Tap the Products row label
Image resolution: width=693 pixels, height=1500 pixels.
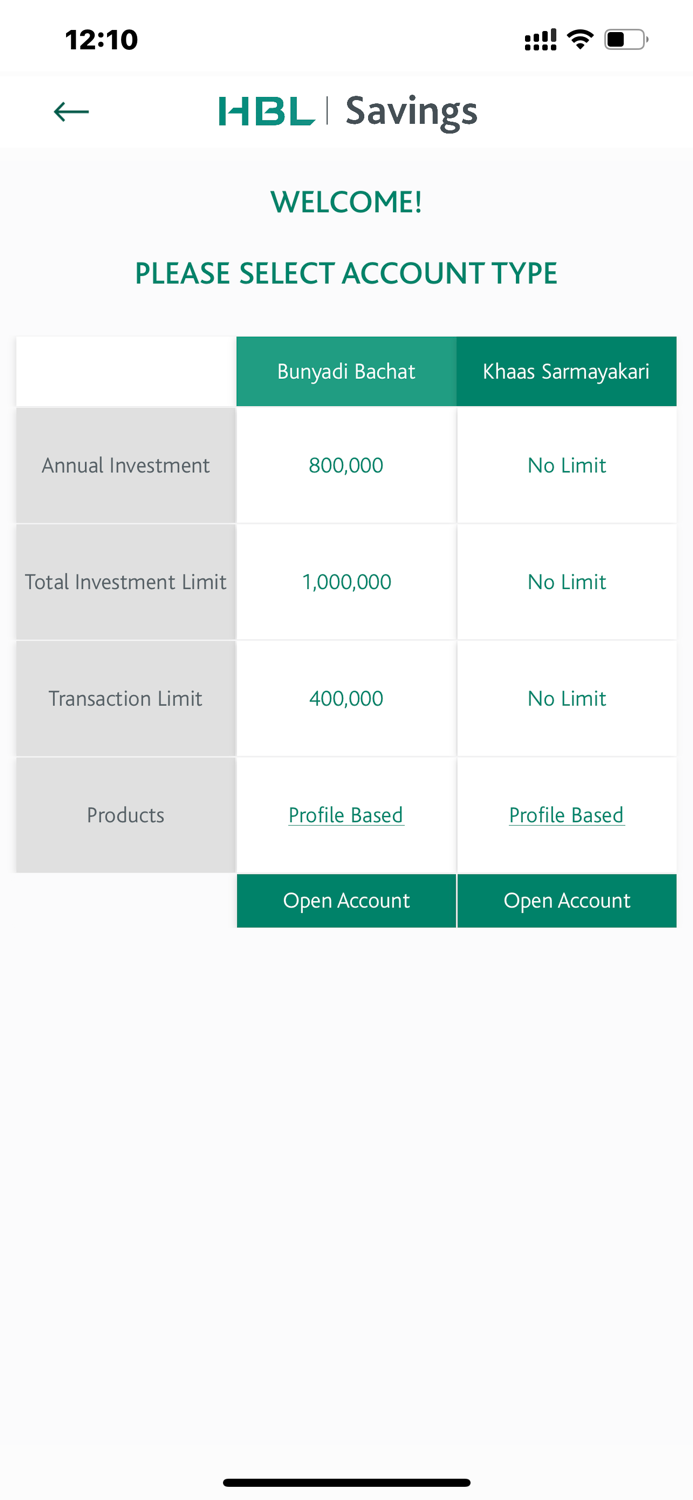click(125, 815)
